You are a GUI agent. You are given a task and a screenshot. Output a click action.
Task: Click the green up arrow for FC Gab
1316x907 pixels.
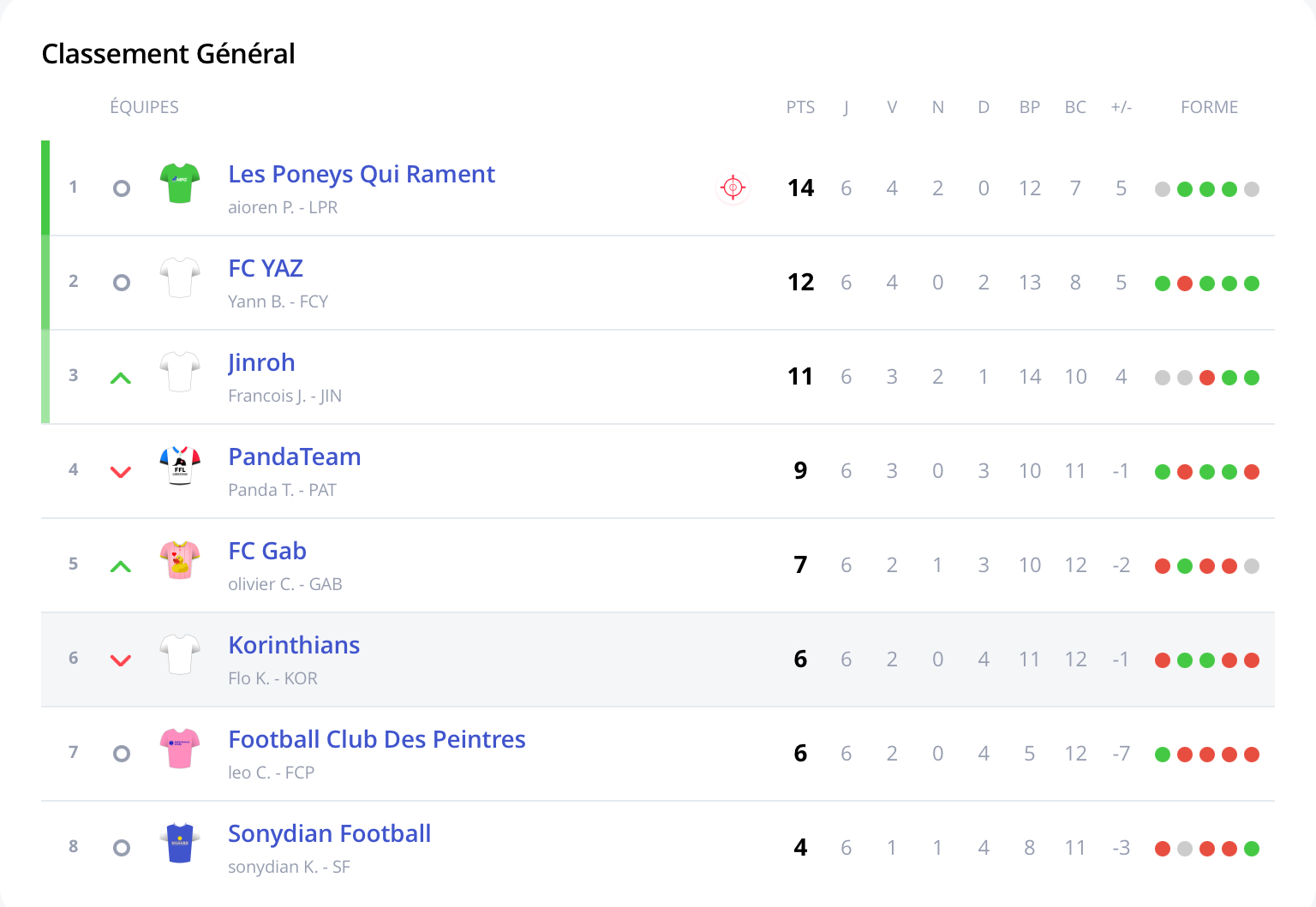point(121,566)
